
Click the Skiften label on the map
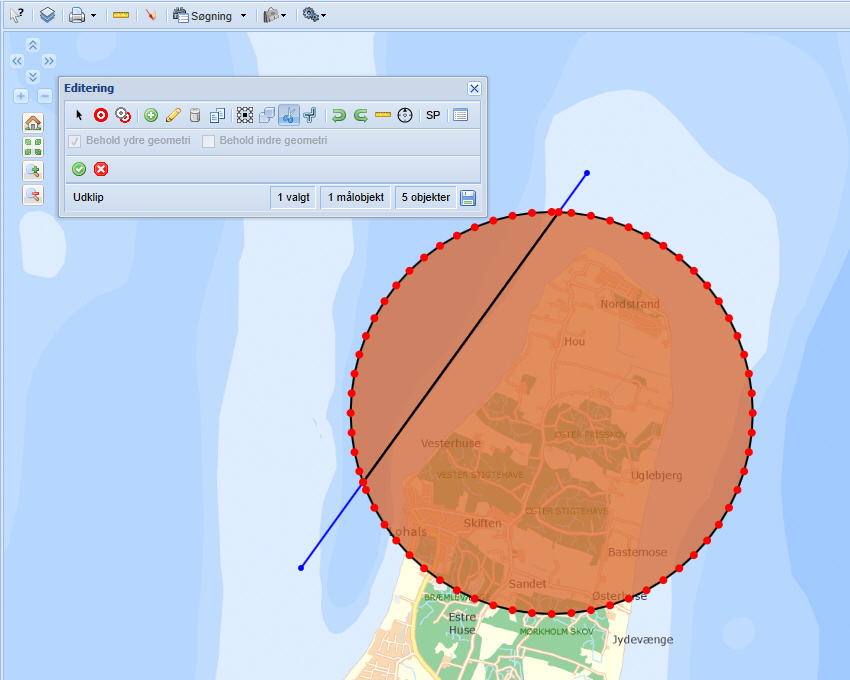click(x=482, y=523)
